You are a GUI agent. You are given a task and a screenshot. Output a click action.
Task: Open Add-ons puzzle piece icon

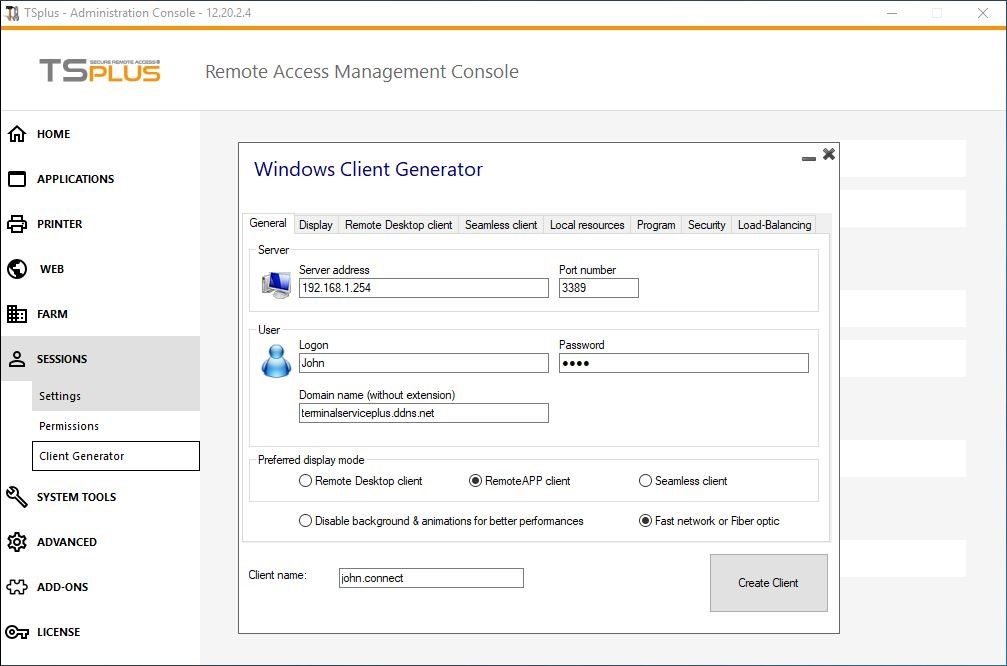point(17,586)
